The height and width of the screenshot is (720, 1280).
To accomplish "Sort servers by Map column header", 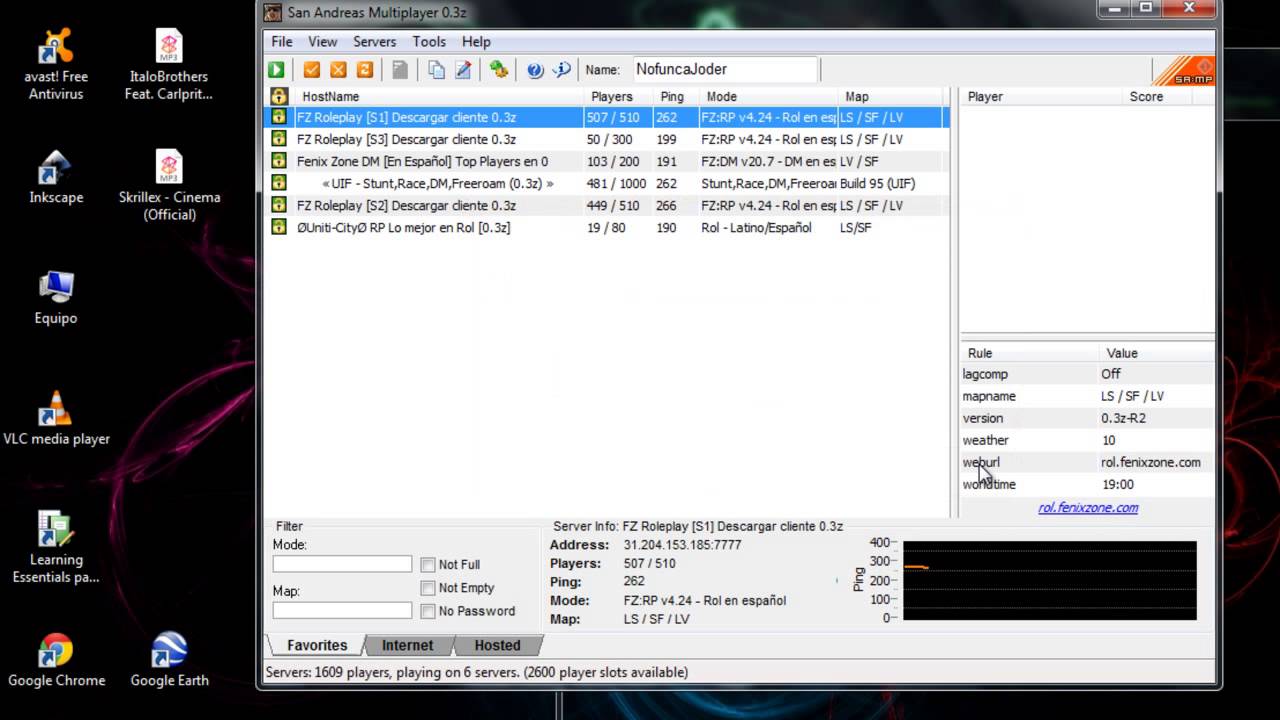I will 890,97.
